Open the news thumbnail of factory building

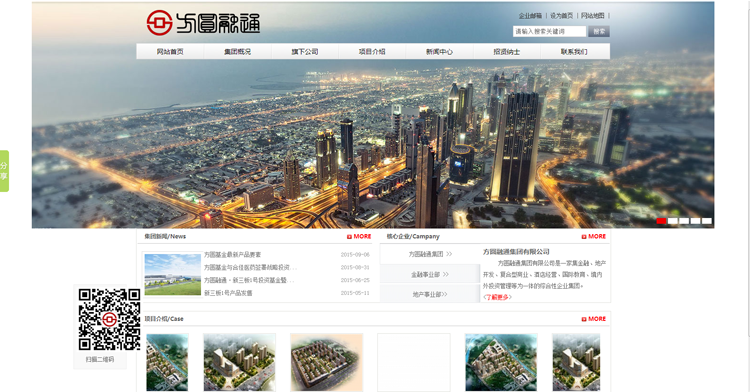pos(172,274)
